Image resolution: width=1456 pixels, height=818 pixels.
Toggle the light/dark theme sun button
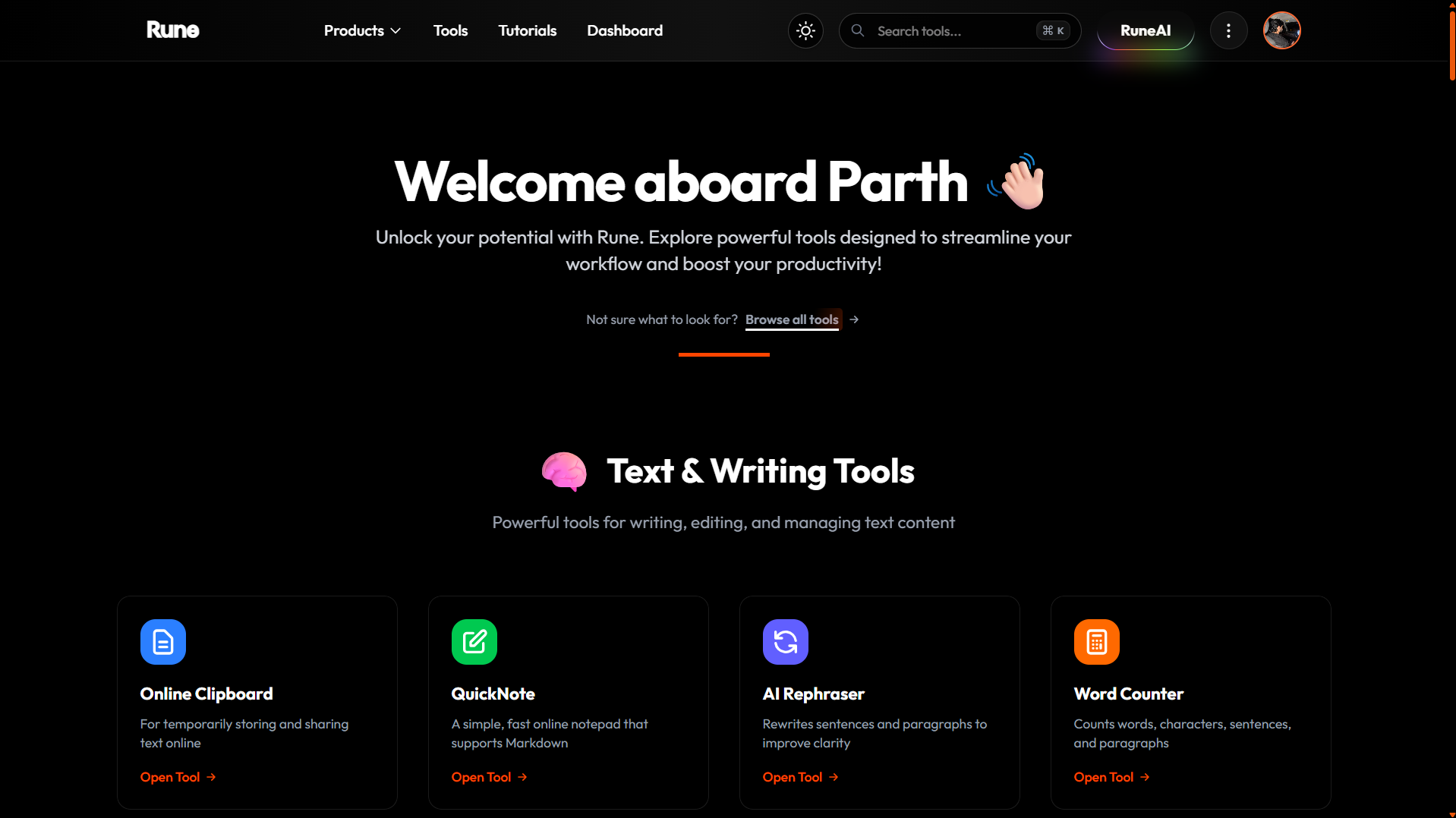[805, 31]
